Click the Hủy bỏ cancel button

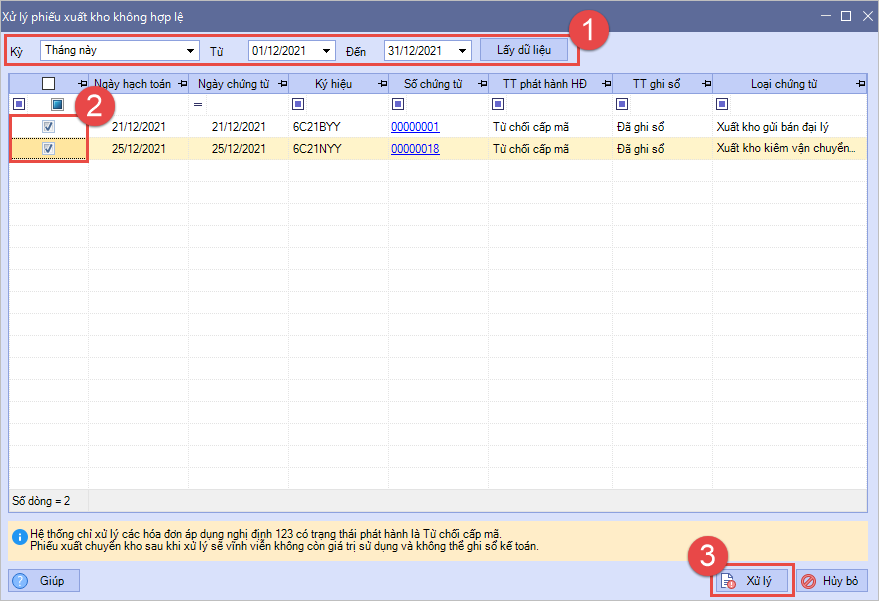[x=832, y=581]
